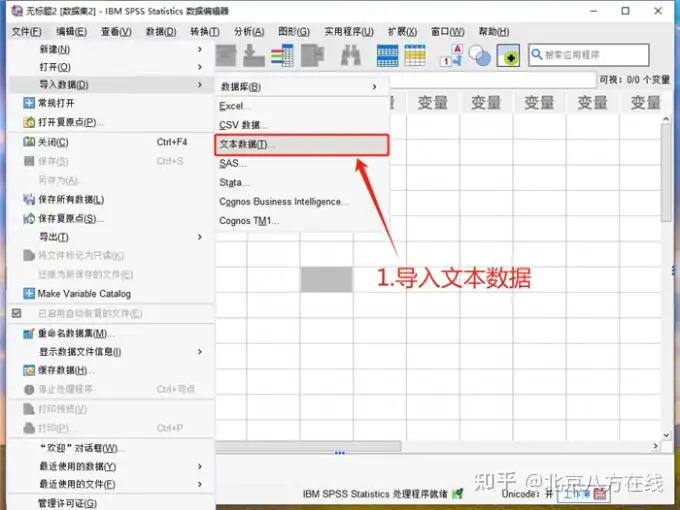Open the 扩展(X) menu
The width and height of the screenshot is (680, 510).
click(402, 32)
